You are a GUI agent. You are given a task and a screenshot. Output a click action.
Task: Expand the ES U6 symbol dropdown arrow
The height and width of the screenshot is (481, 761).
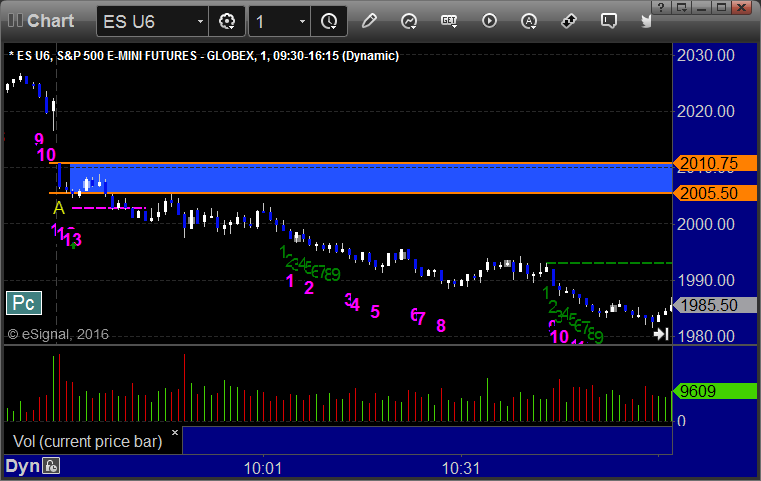200,21
